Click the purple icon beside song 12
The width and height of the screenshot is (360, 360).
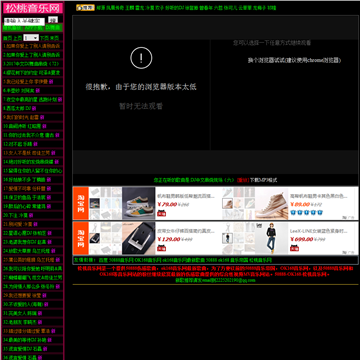(x=35, y=144)
